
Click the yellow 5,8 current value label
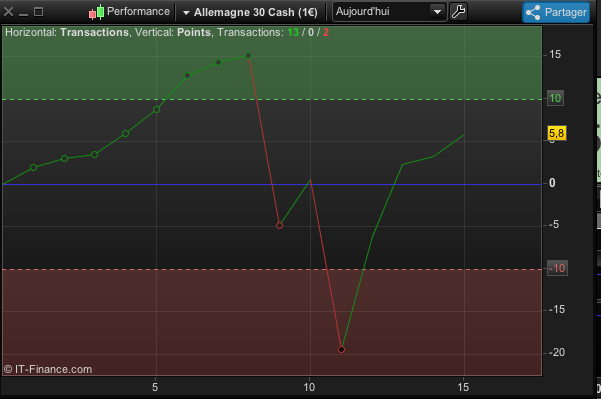(557, 133)
